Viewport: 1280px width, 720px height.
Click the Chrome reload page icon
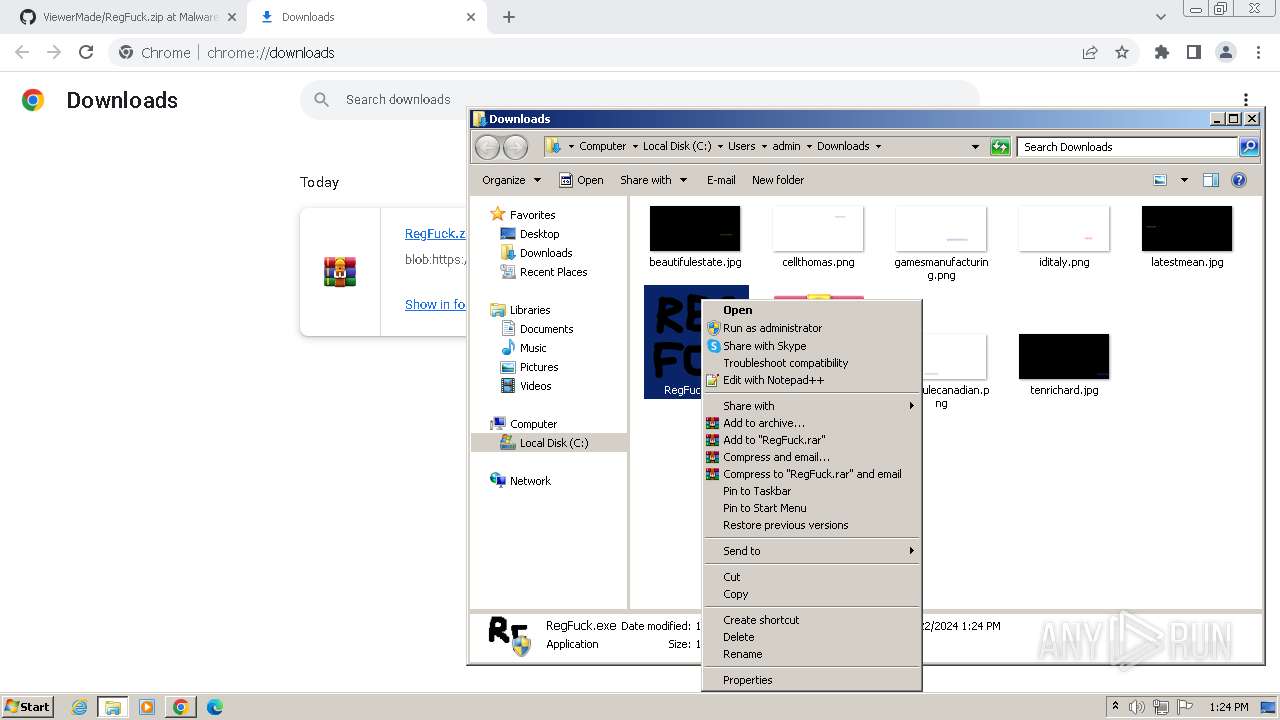click(86, 53)
